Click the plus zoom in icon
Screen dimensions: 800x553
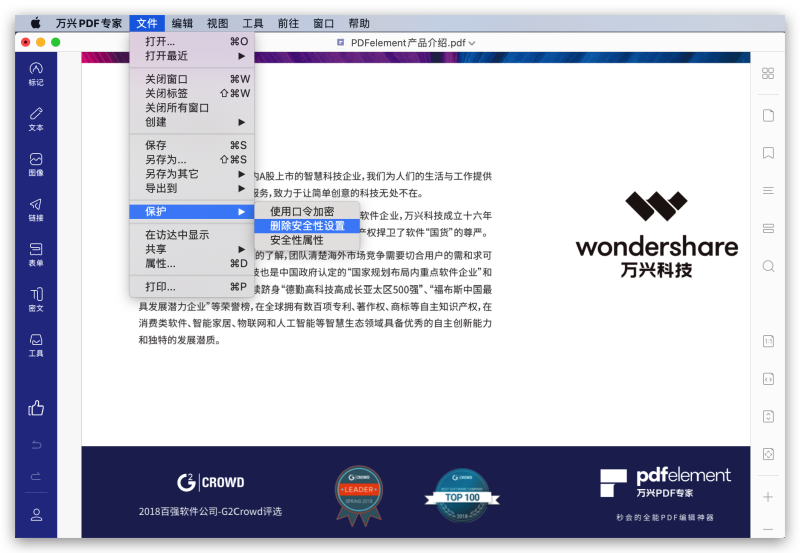click(x=768, y=497)
